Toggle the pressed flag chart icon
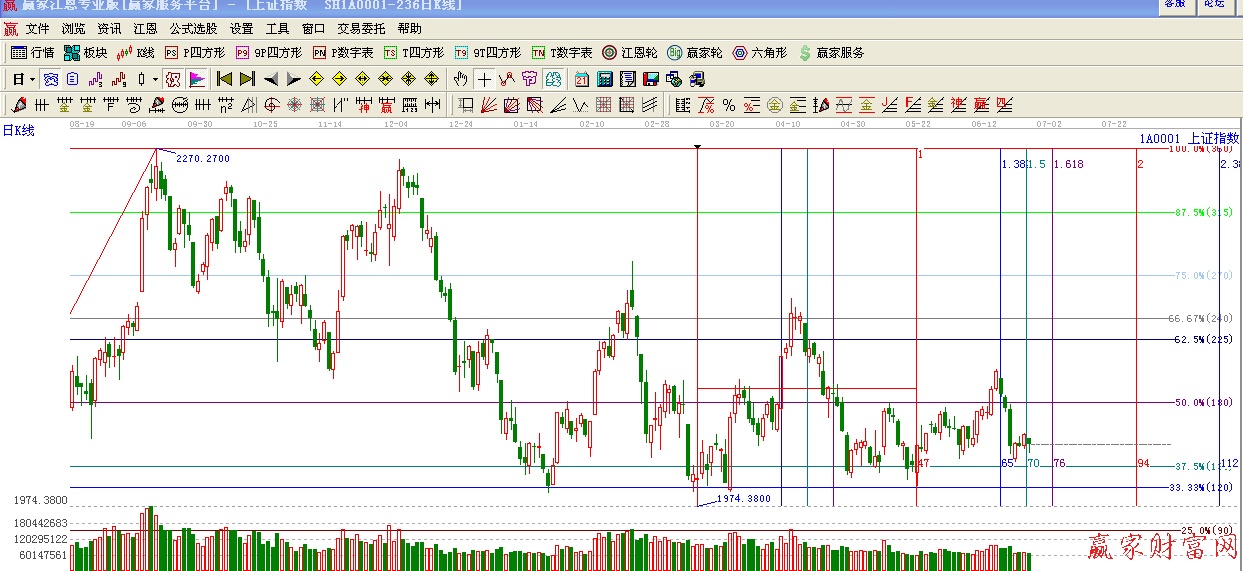Viewport: 1243px width, 571px height. [197, 79]
